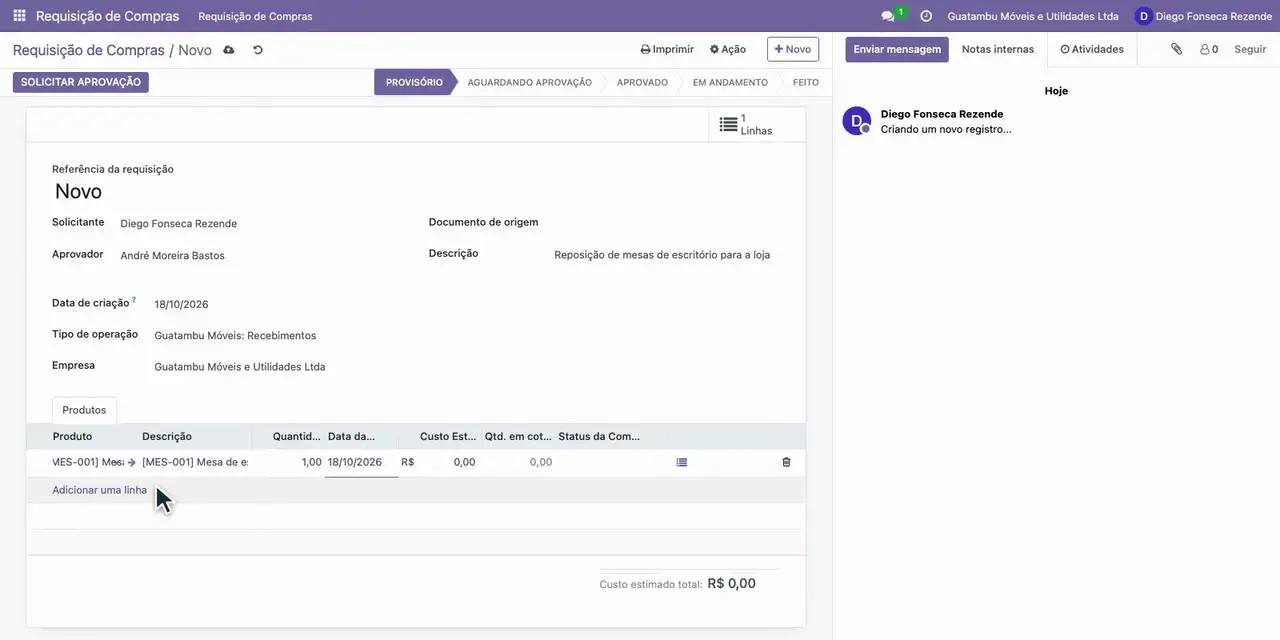
Task: Click the Solicitar Aprovação button
Action: point(81,82)
